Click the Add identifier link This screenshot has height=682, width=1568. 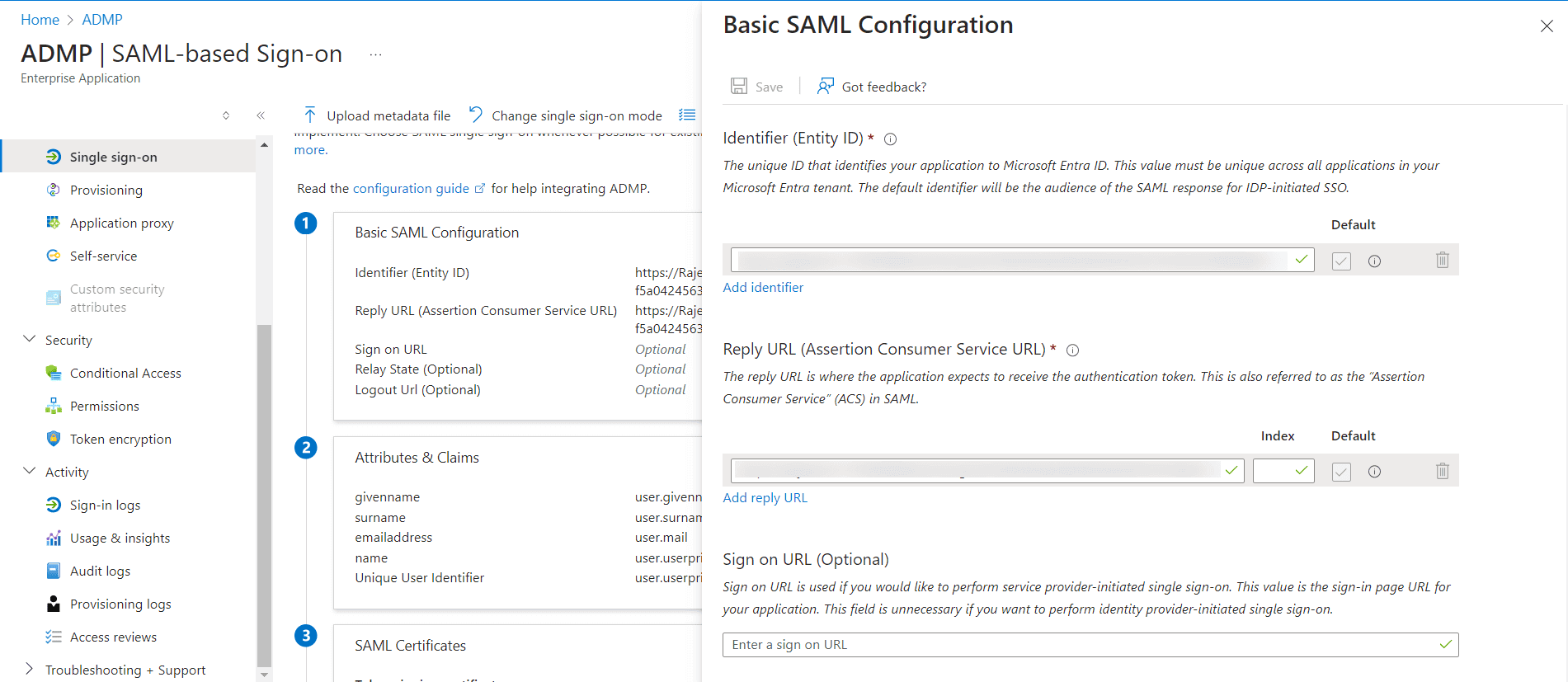[x=763, y=288]
